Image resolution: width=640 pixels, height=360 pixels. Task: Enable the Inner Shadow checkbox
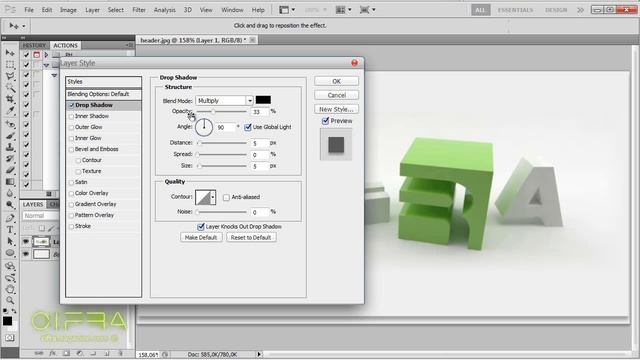click(x=71, y=116)
